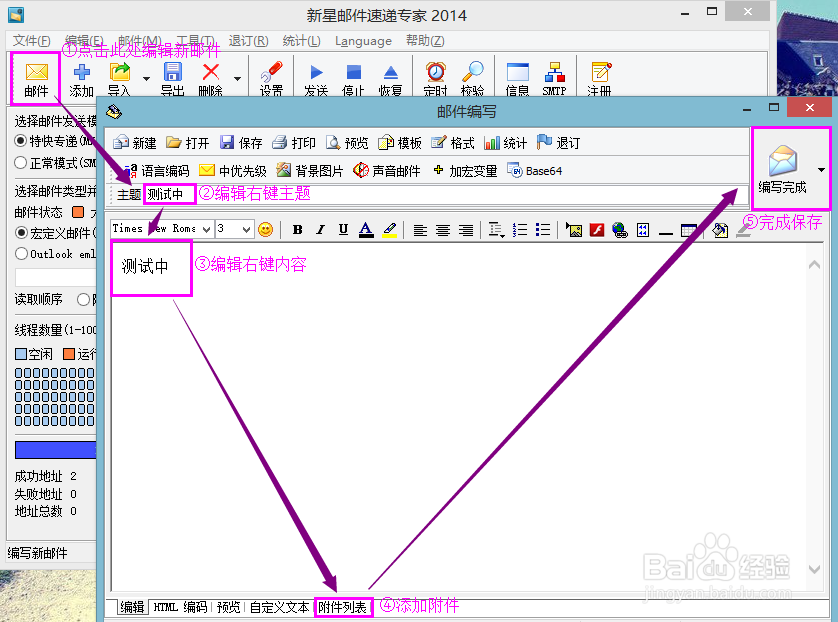
Task: Click 保存 save in compose toolbar
Action: pos(241,143)
